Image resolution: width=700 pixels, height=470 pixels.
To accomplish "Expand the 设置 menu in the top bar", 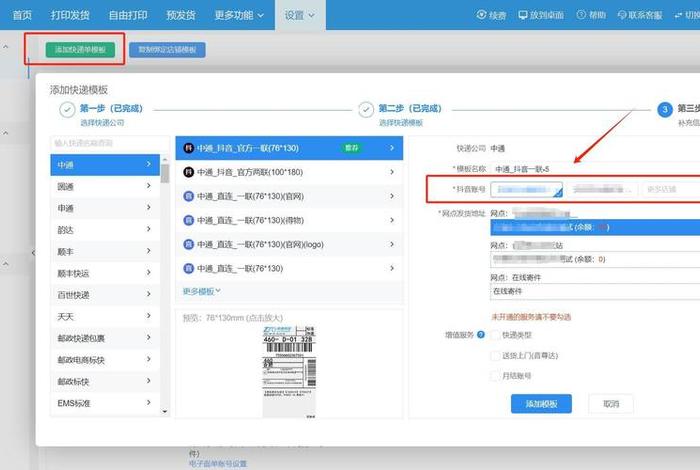I will pos(300,15).
